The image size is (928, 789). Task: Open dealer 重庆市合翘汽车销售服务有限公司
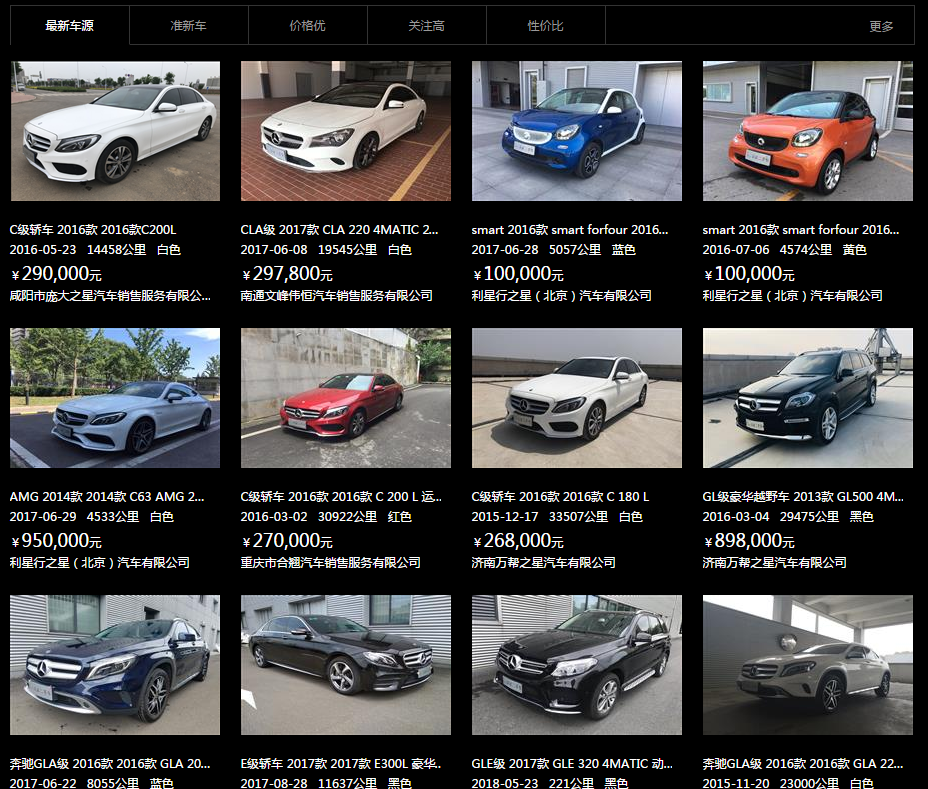(x=330, y=562)
